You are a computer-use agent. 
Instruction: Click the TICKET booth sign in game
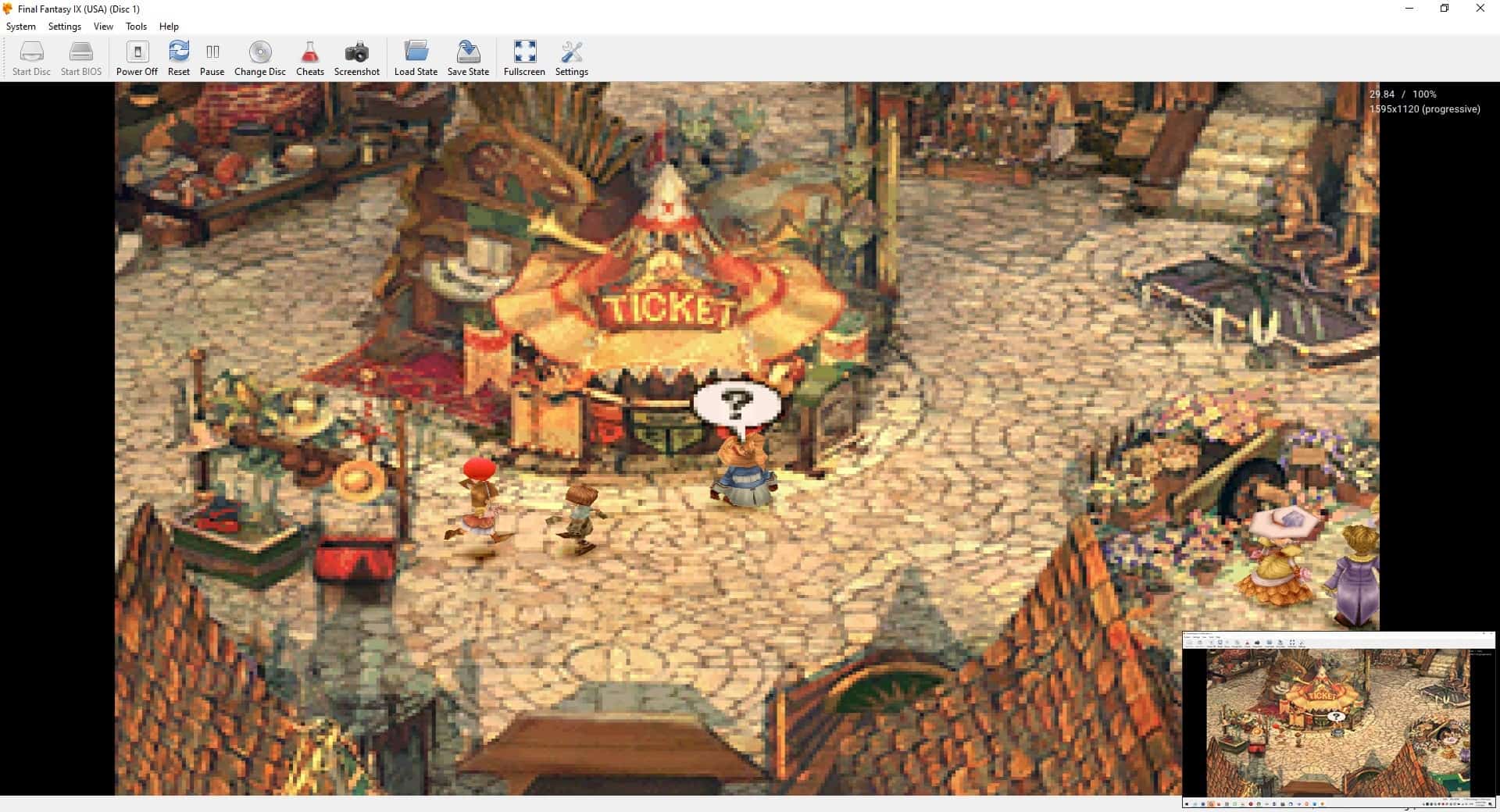669,309
